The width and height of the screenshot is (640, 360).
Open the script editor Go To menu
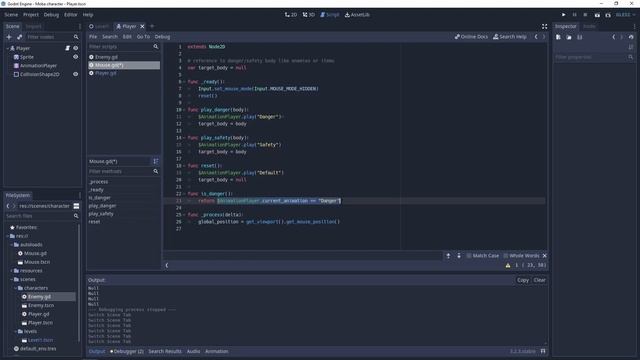(x=143, y=37)
